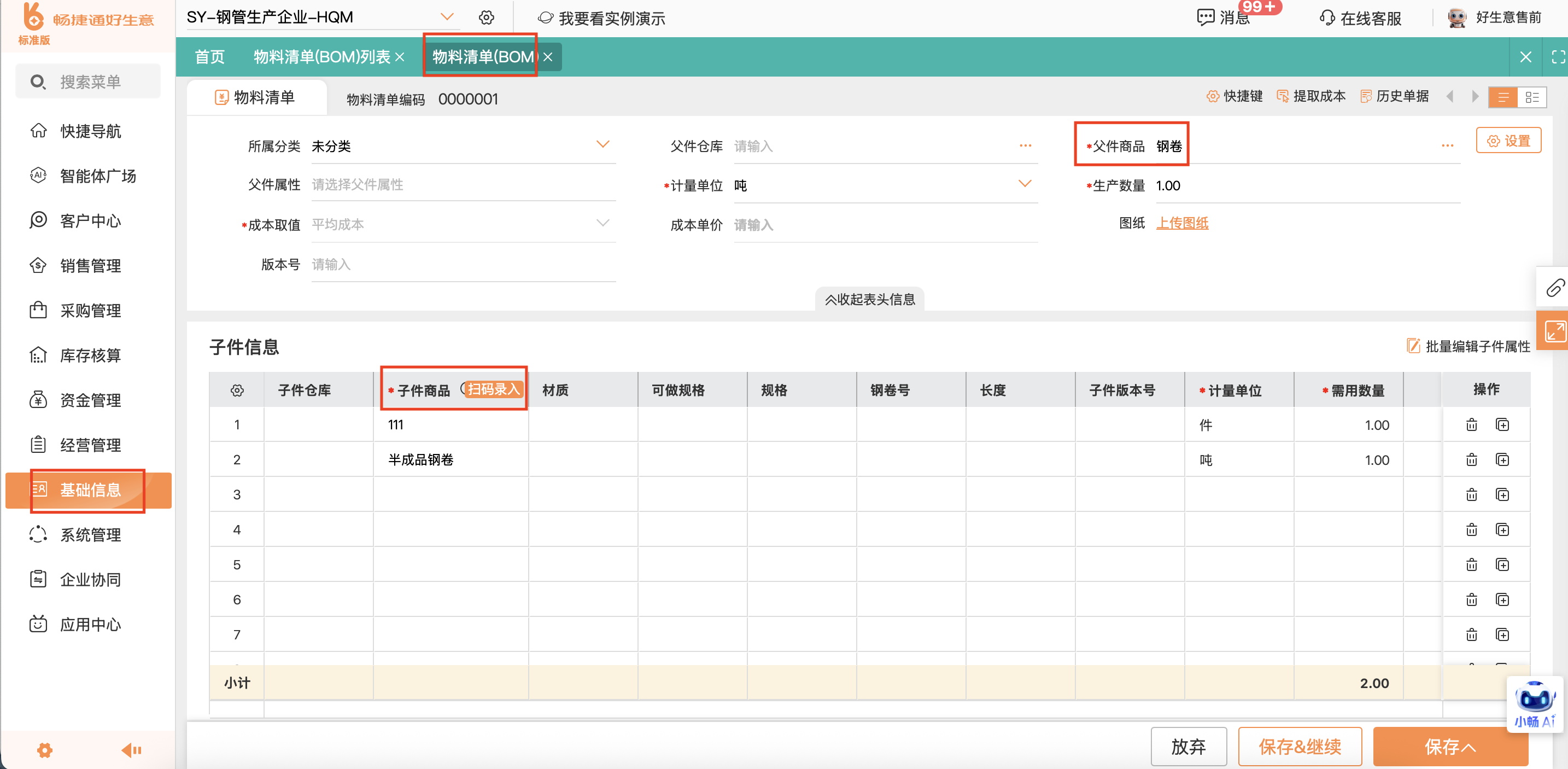Delete row 1 with trash icon

pos(1471,425)
